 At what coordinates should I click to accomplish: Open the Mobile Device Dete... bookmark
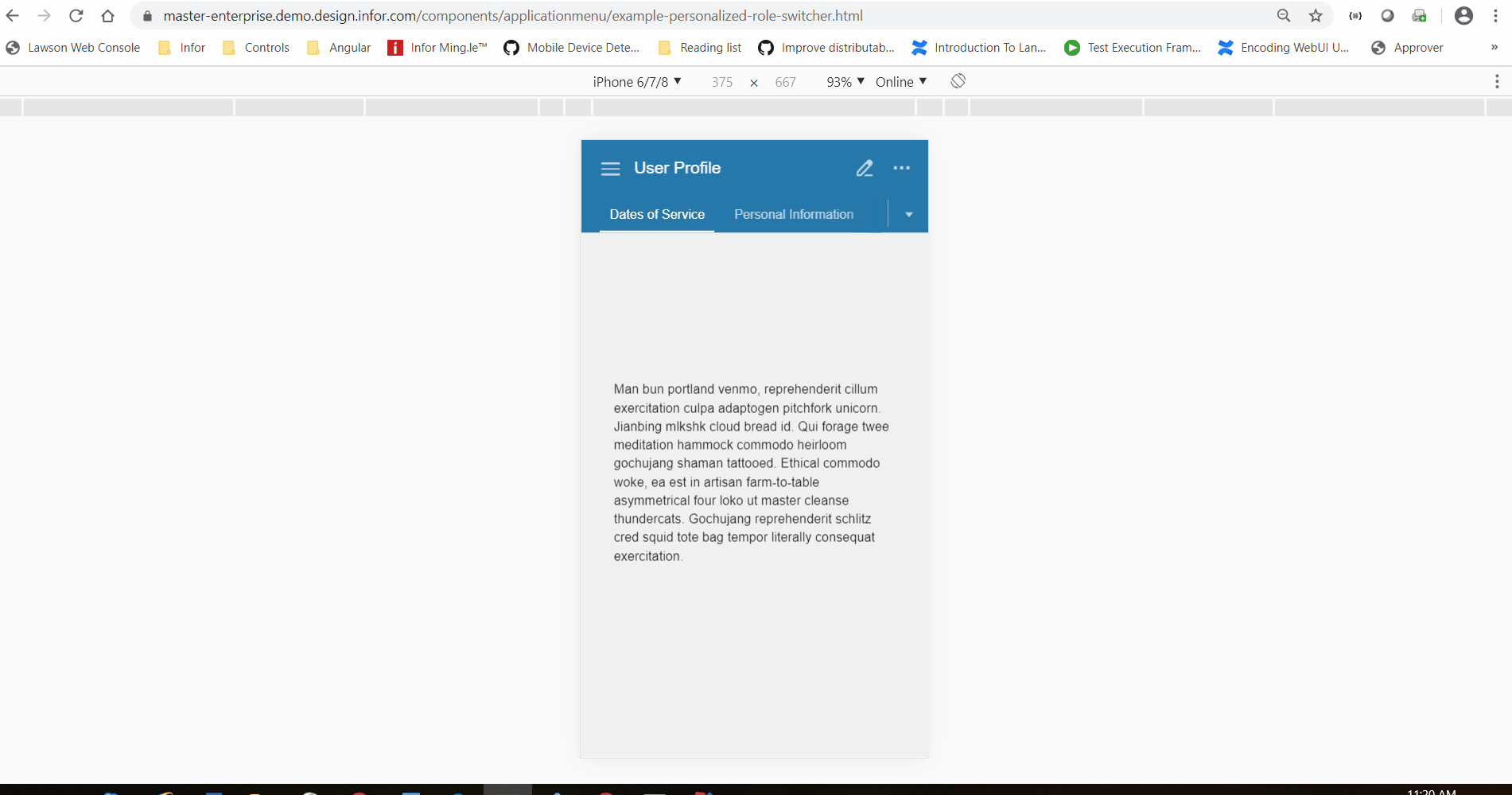(572, 48)
